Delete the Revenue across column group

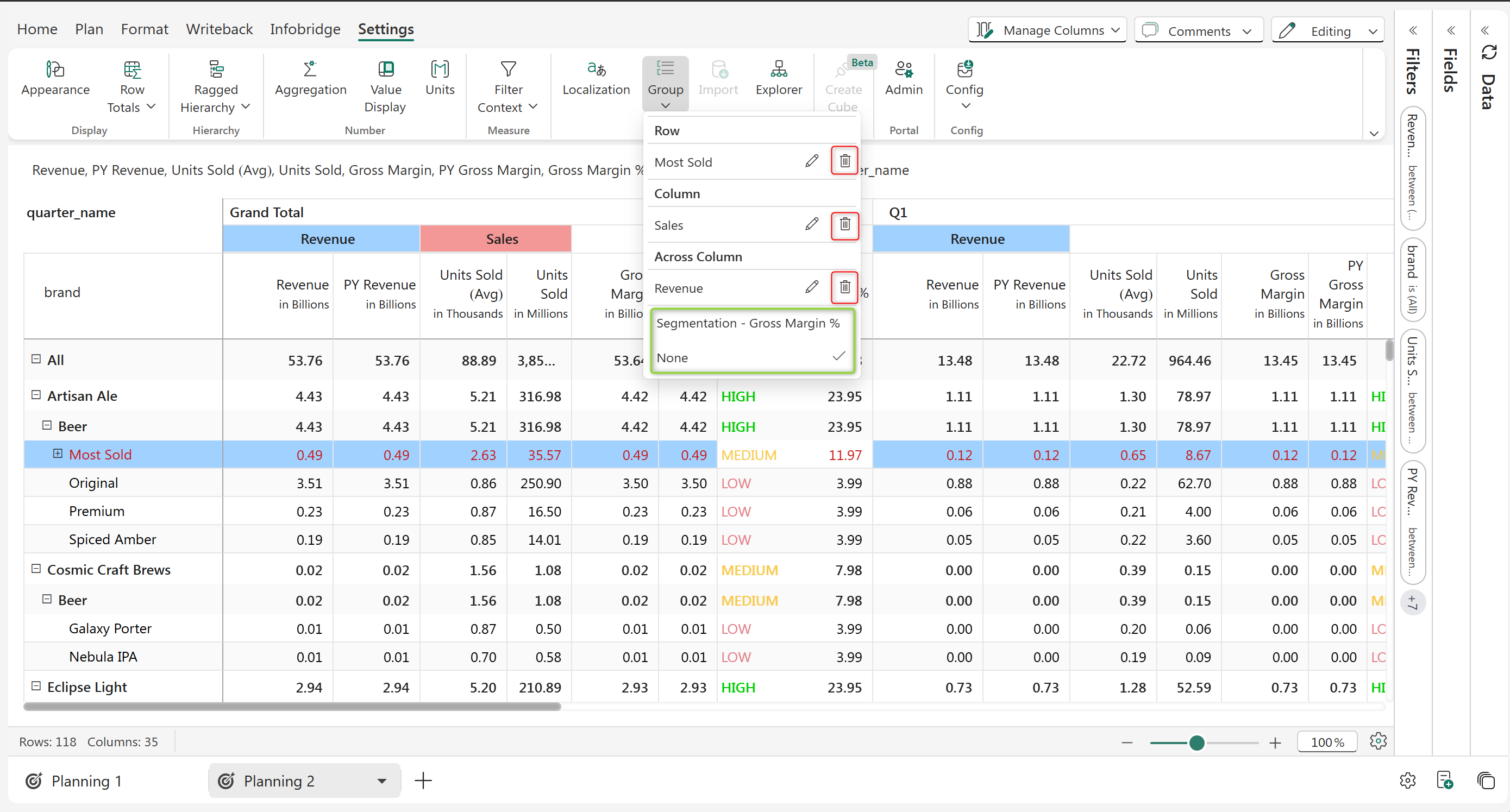point(844,287)
